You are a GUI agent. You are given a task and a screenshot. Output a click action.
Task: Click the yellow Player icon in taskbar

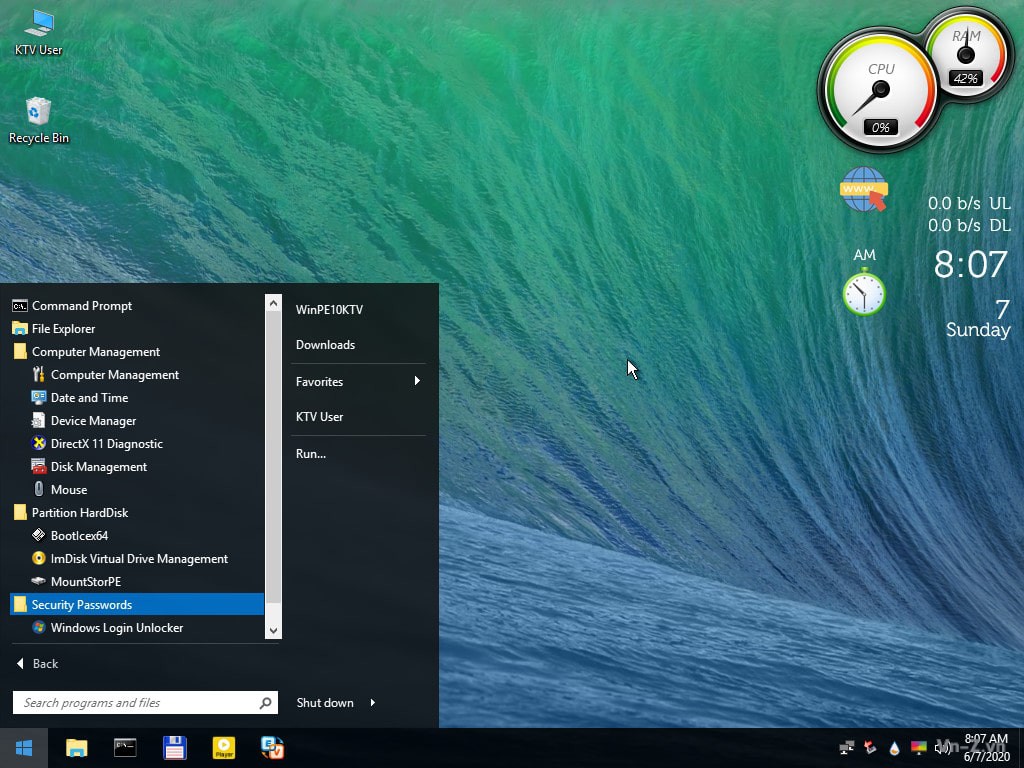(x=224, y=747)
